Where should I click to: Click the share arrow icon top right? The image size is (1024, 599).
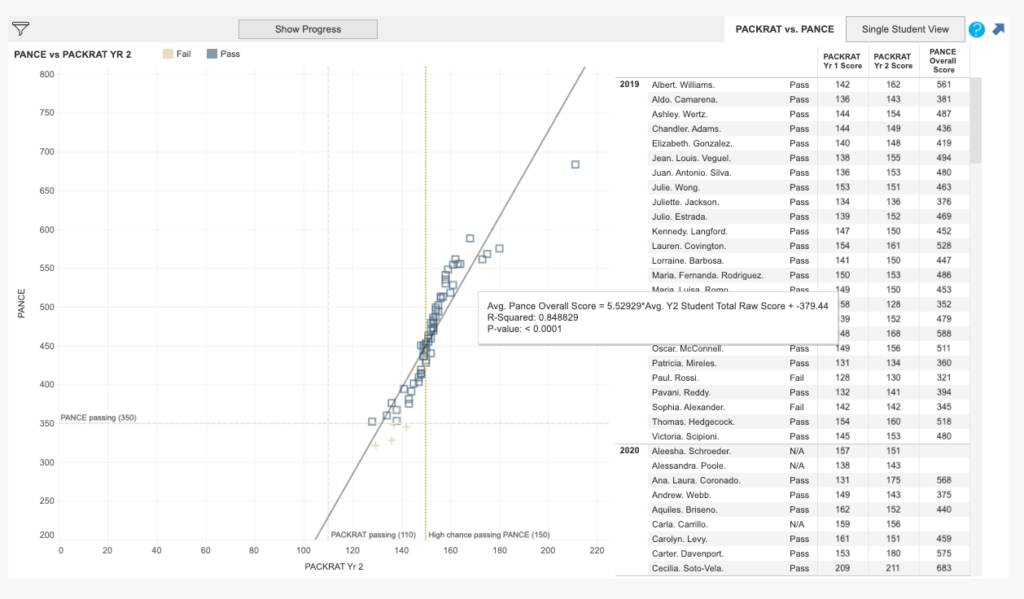[x=998, y=30]
